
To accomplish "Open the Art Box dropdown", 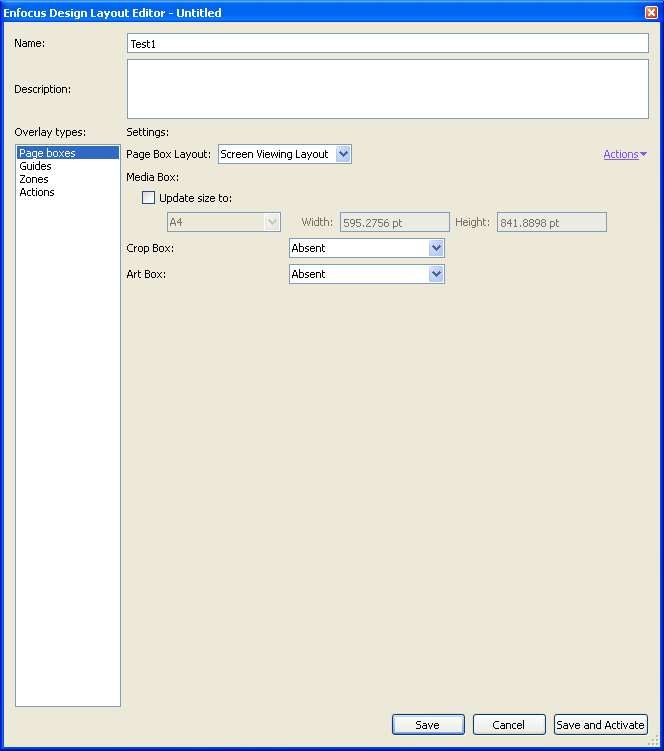I will 367,274.
